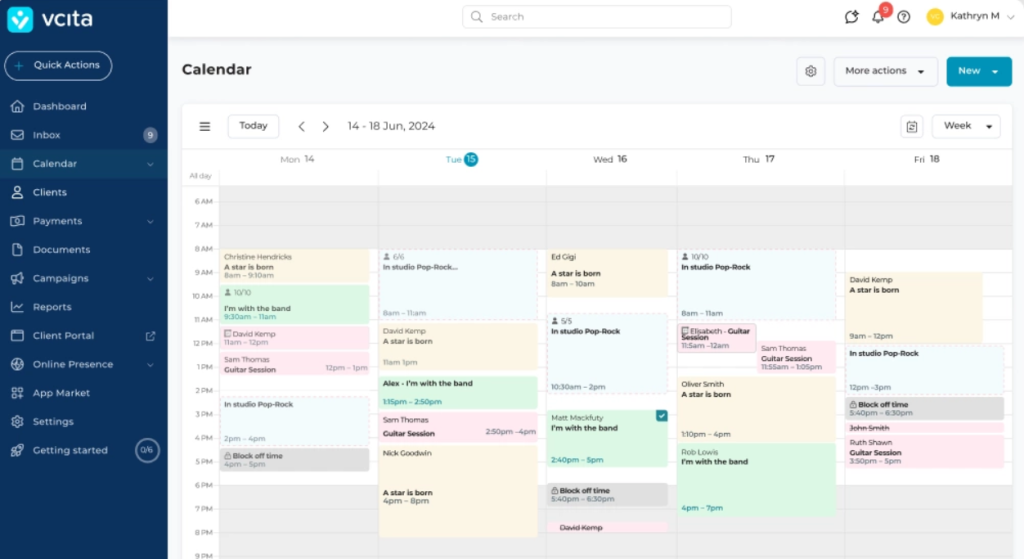
Task: Expand the New button dropdown arrow
Action: [x=995, y=72]
